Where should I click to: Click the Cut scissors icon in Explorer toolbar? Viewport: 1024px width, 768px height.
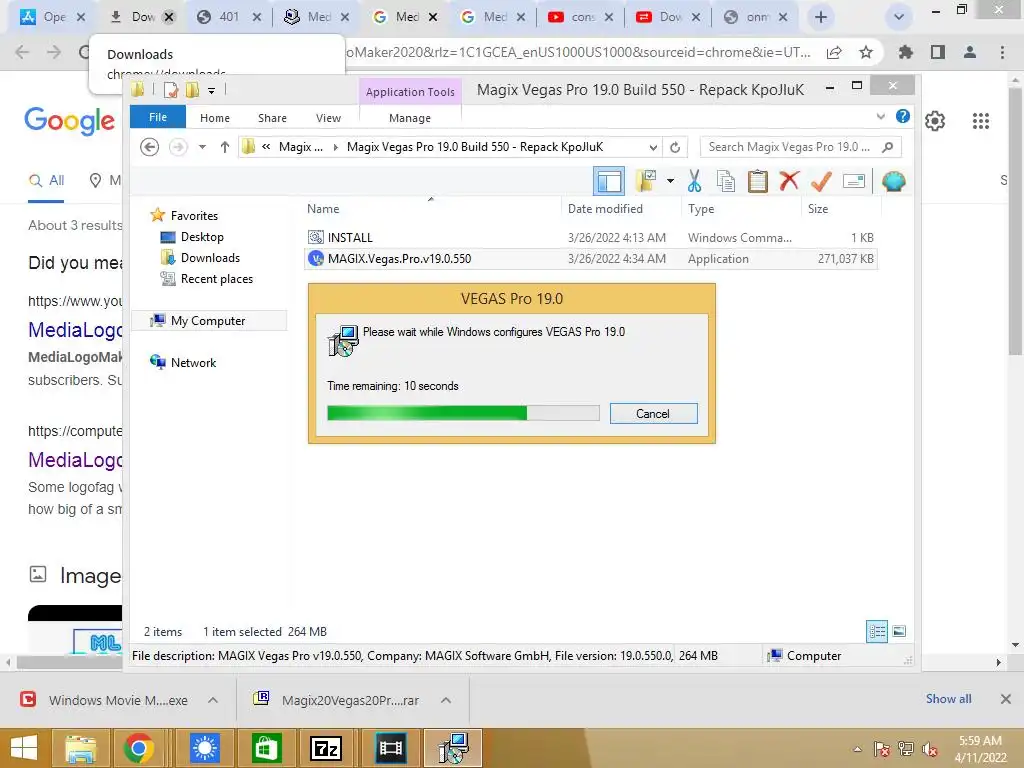pos(694,182)
